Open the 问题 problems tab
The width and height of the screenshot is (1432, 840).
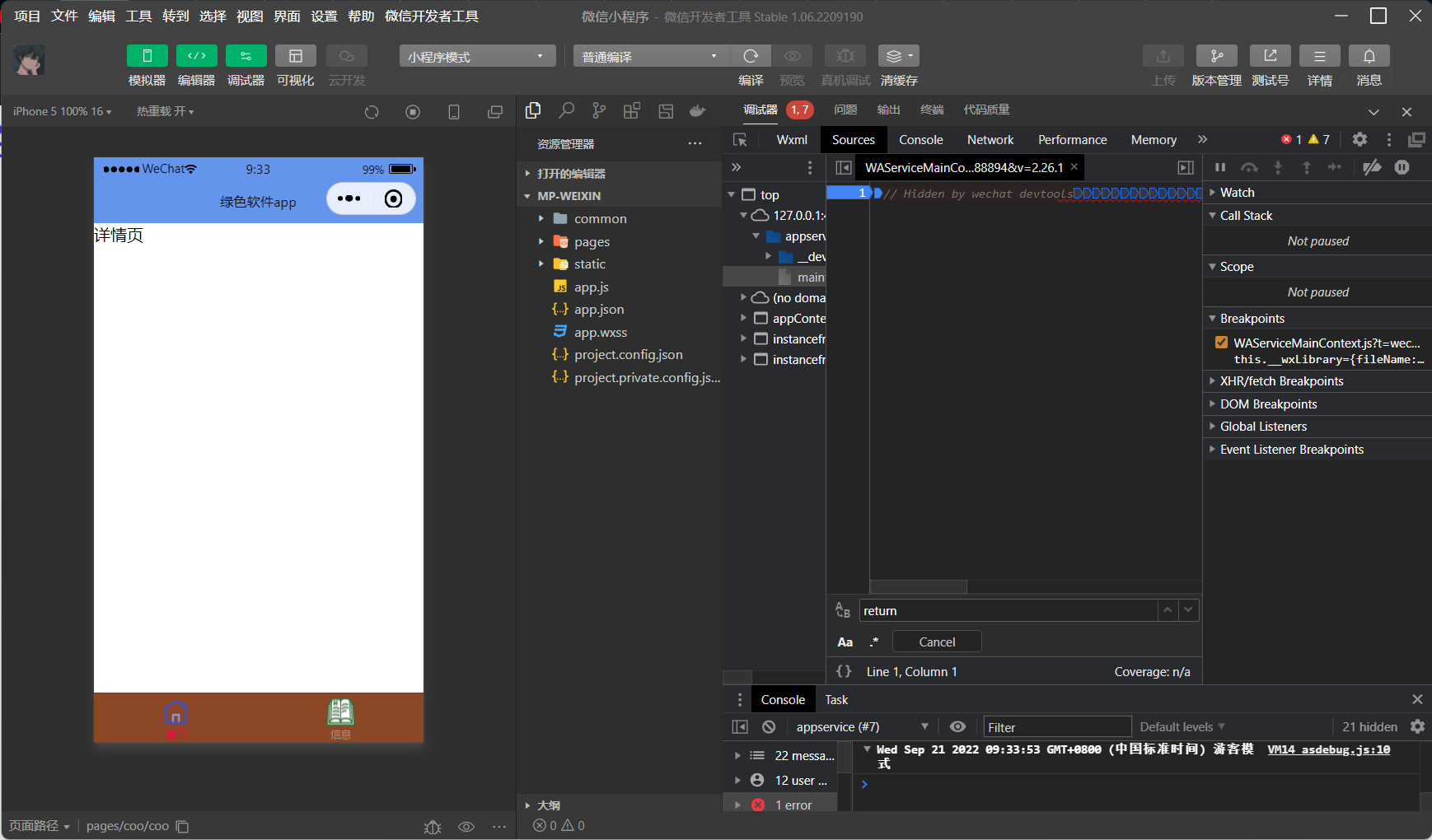coord(845,110)
